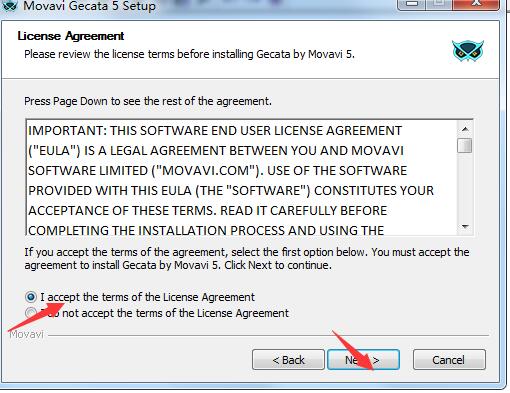Viewport: 510px width, 393px height.
Task: Cancel the Gecata installation
Action: pos(449,360)
